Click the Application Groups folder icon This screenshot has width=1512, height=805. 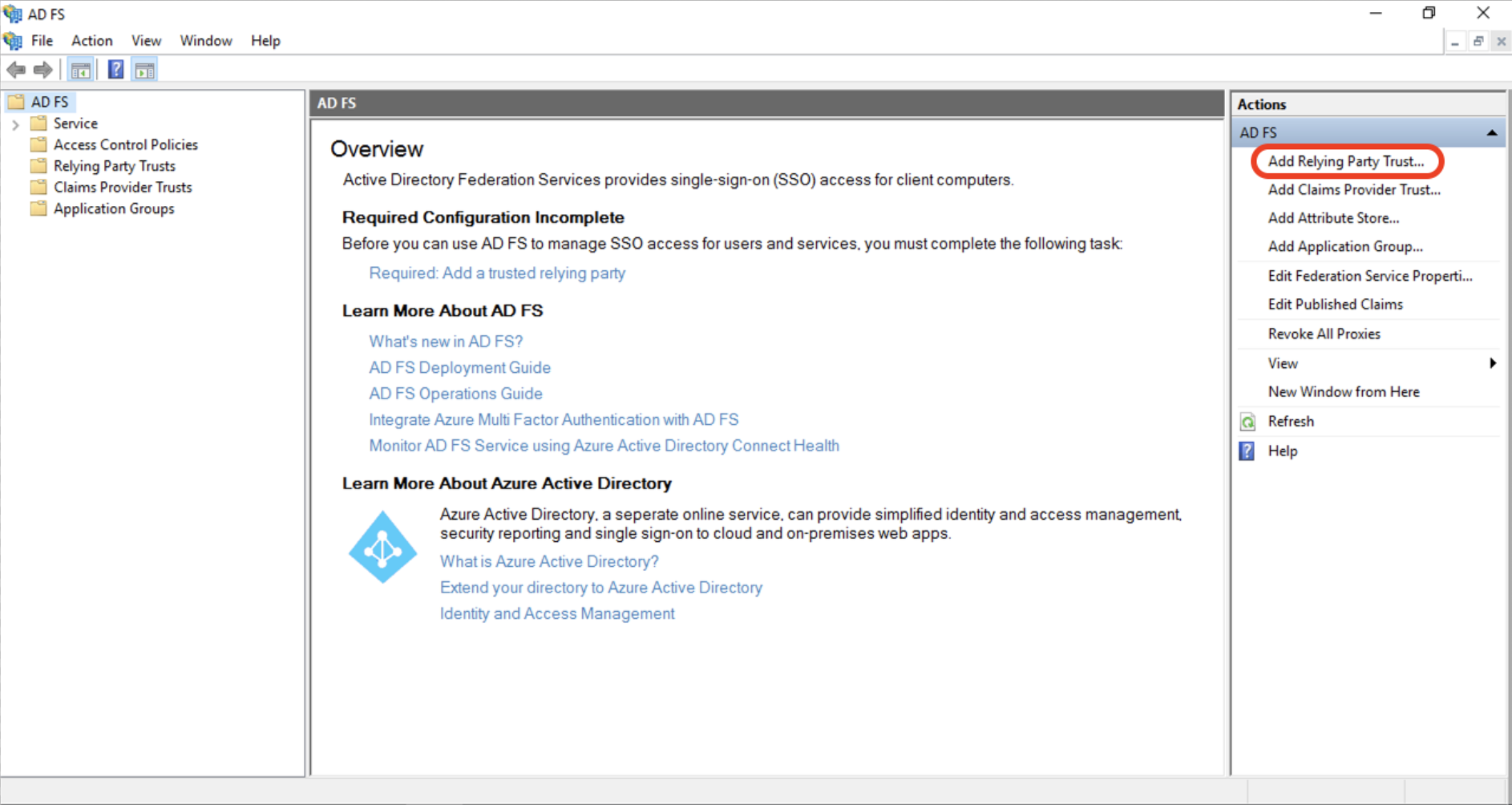[38, 208]
